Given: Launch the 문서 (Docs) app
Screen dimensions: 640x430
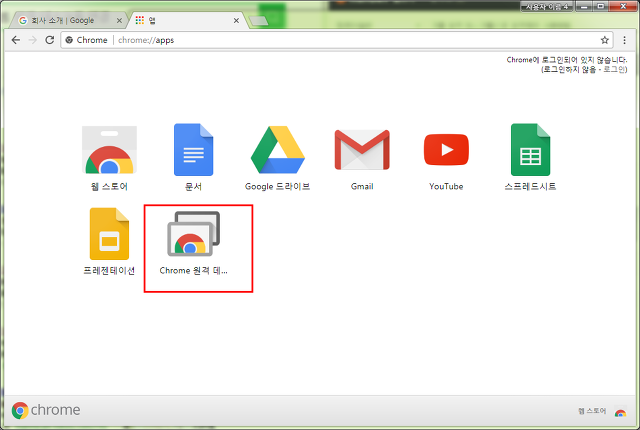Looking at the screenshot, I should (x=193, y=150).
